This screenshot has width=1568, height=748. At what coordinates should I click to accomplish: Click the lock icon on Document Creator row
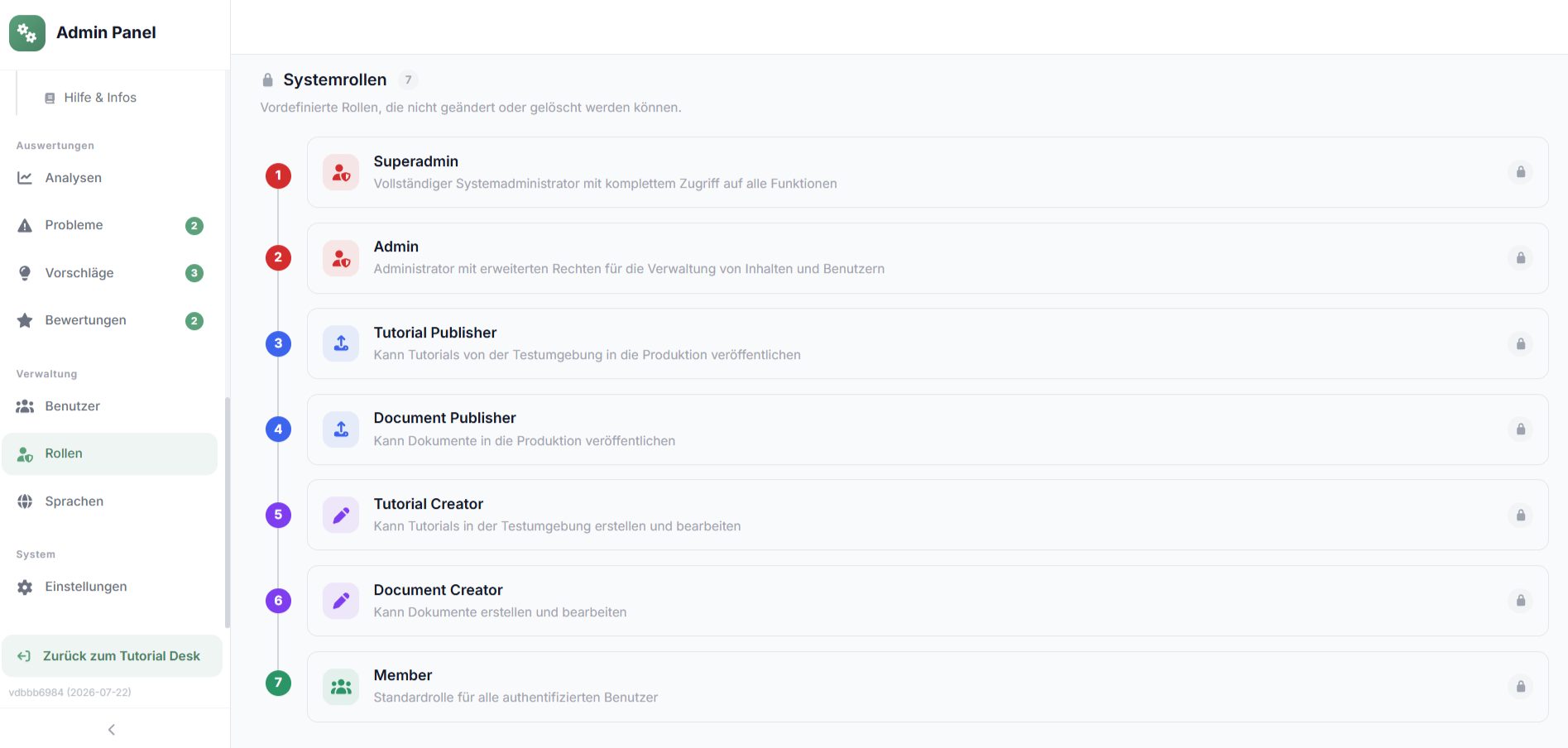pyautogui.click(x=1521, y=601)
